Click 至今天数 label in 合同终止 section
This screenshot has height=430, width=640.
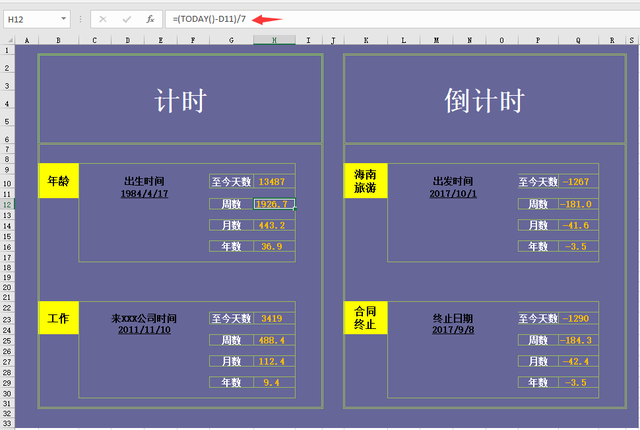(x=538, y=318)
